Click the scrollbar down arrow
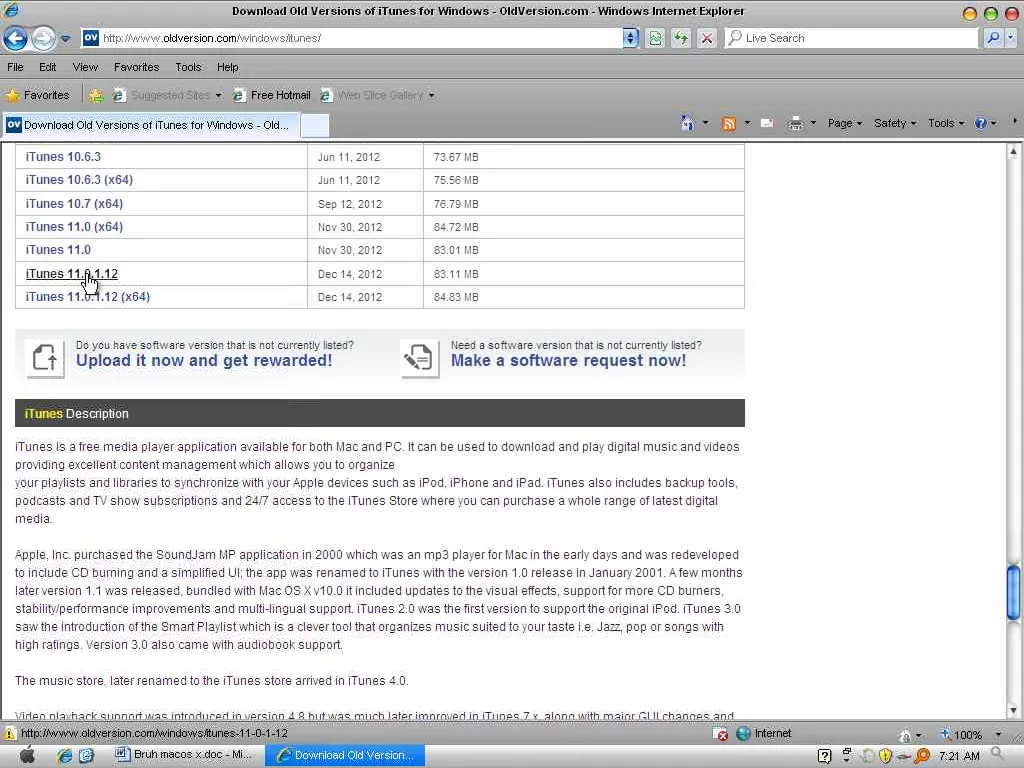Screen dimensions: 1024x768 [x=1014, y=710]
